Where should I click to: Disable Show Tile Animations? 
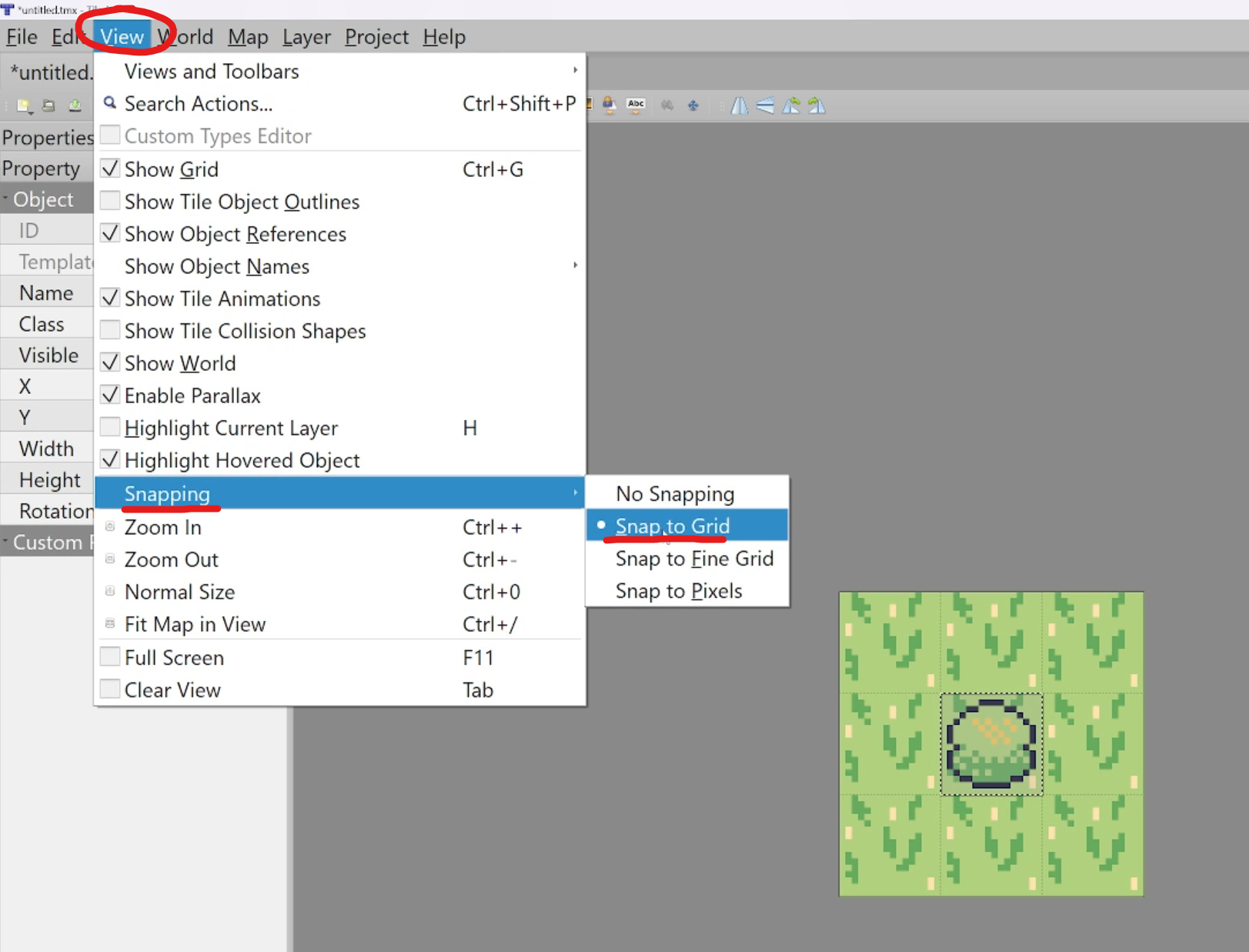click(x=222, y=299)
